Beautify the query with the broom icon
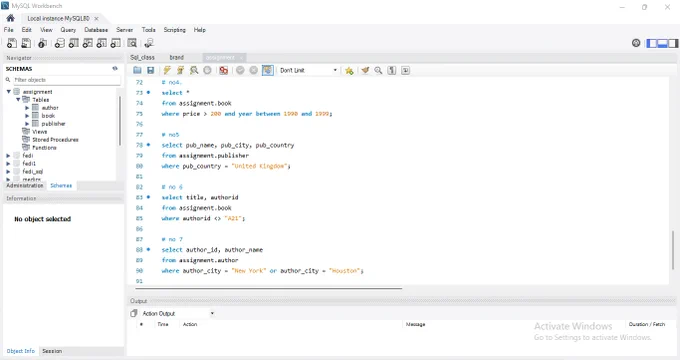The image size is (680, 360). click(365, 70)
